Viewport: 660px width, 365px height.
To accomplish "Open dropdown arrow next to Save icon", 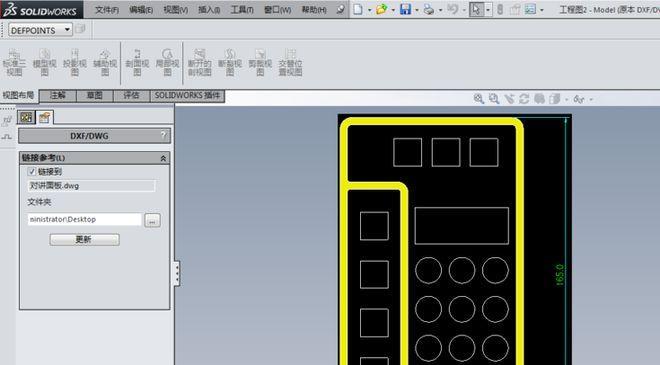I will (417, 9).
